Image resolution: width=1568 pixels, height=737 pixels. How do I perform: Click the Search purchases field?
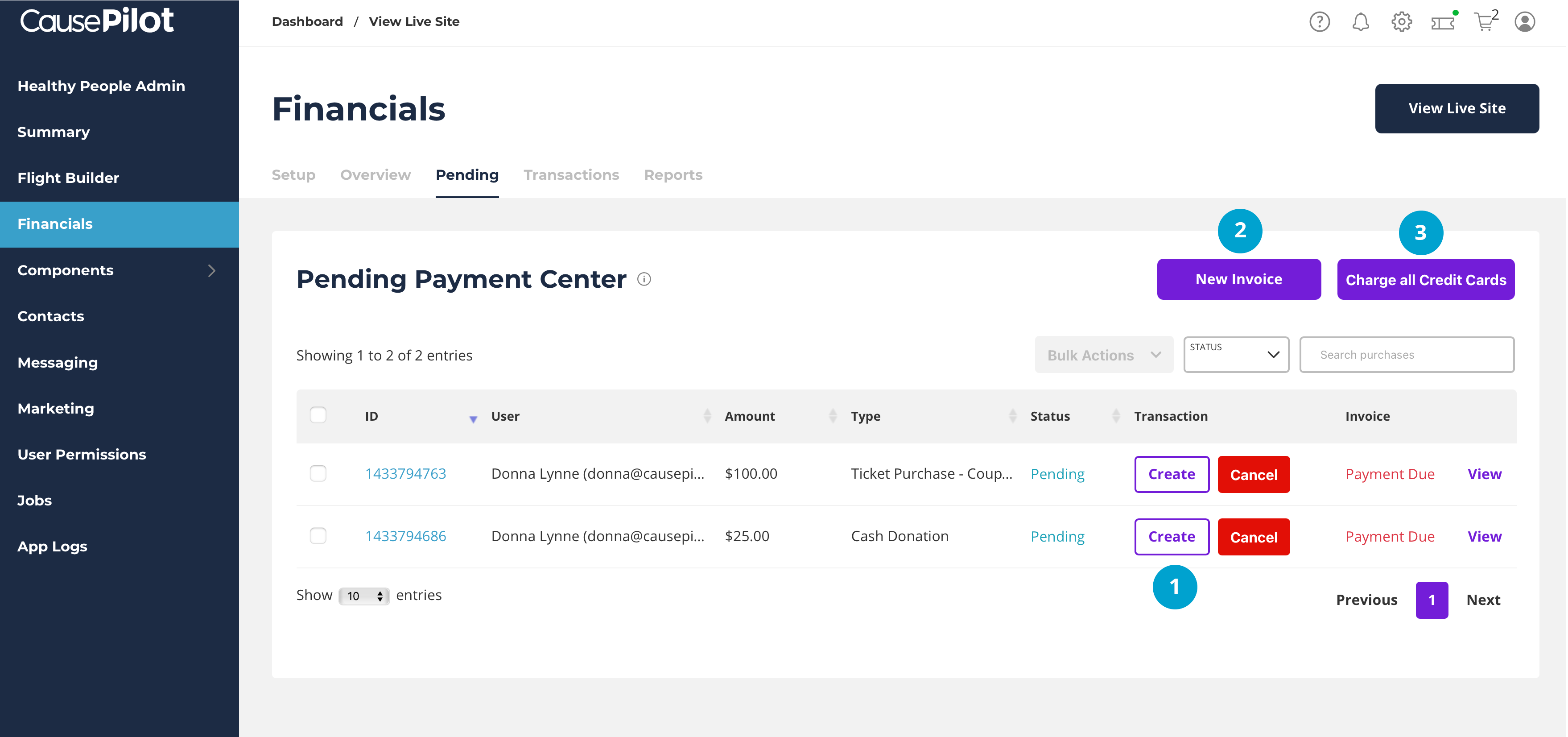click(x=1406, y=355)
